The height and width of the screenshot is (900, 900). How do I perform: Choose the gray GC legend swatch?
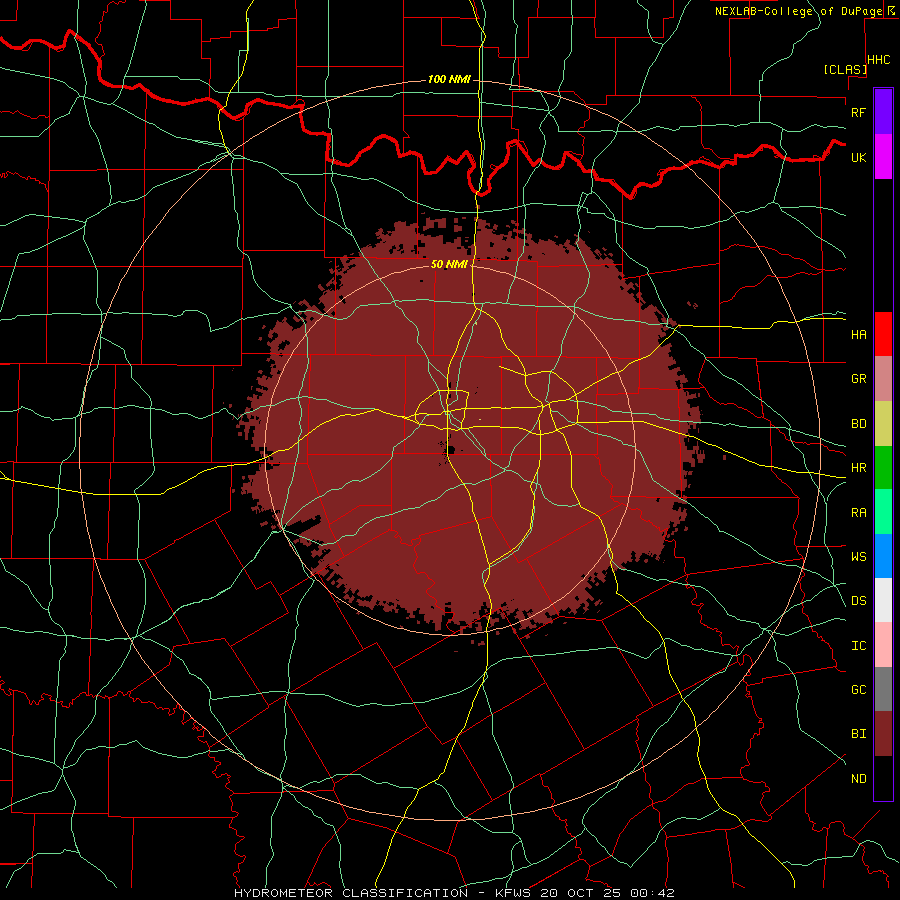pyautogui.click(x=883, y=689)
